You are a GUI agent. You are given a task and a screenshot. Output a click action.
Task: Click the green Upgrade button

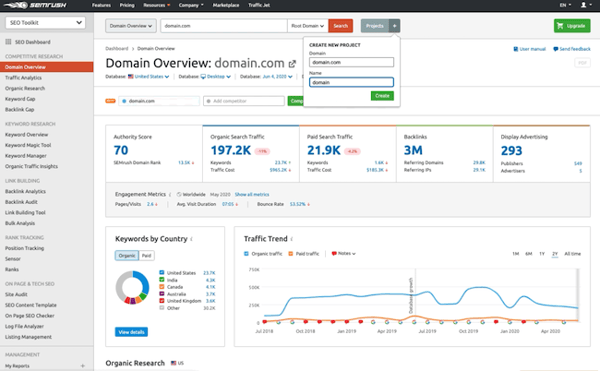(x=572, y=26)
